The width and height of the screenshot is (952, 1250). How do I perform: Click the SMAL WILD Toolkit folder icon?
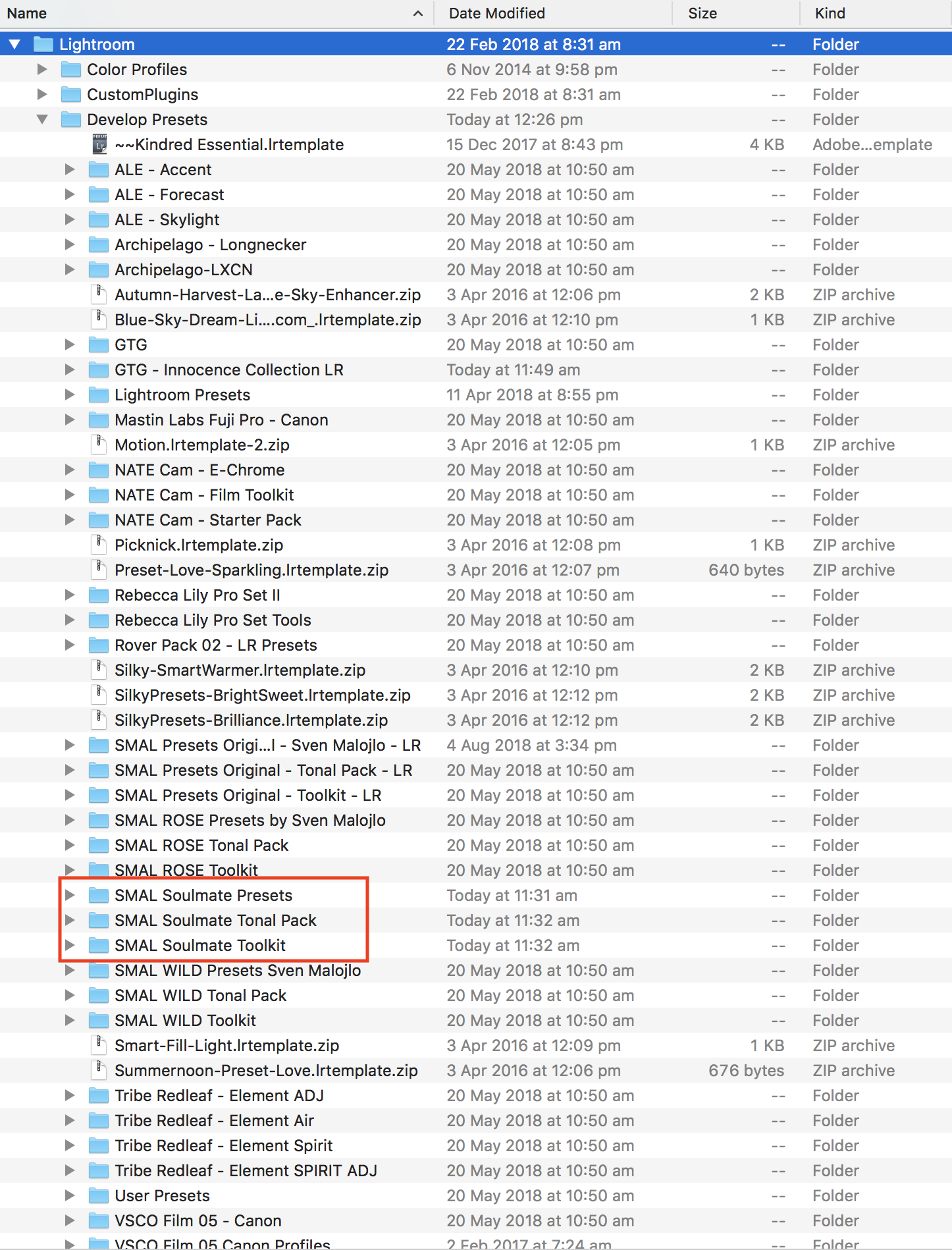click(99, 1020)
